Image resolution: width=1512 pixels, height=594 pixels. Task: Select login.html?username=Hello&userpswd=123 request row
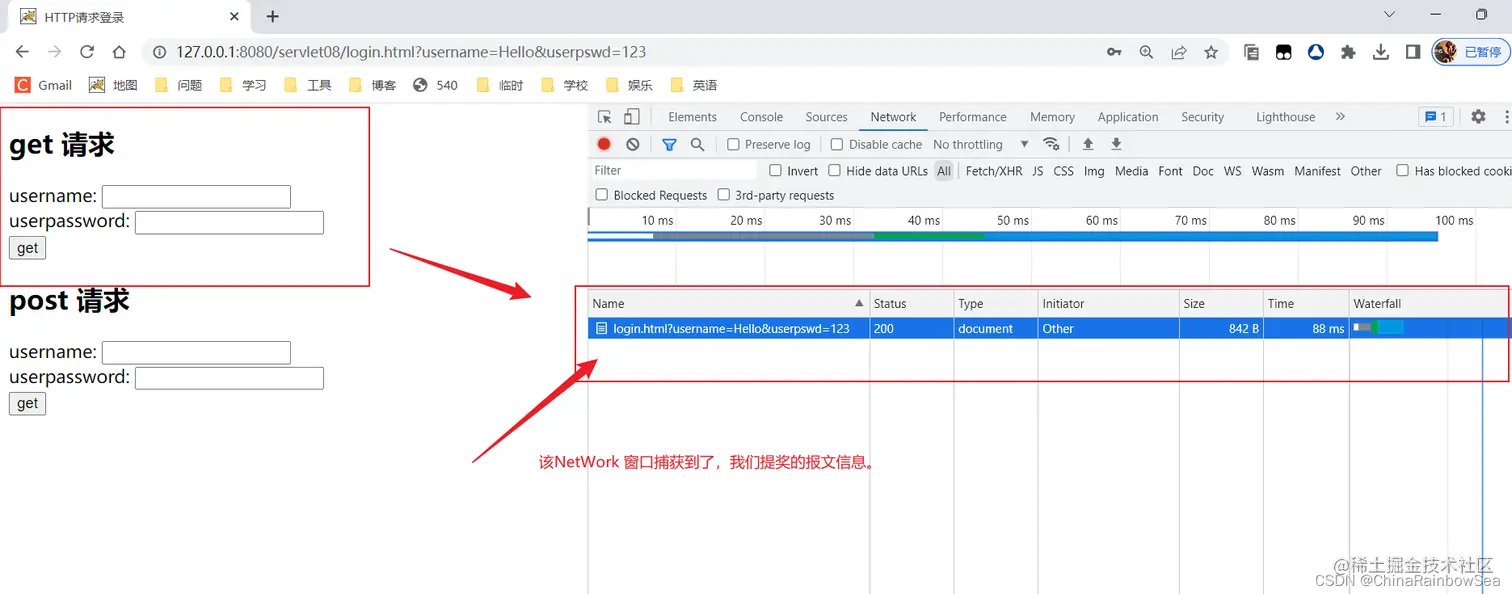pyautogui.click(x=1049, y=328)
